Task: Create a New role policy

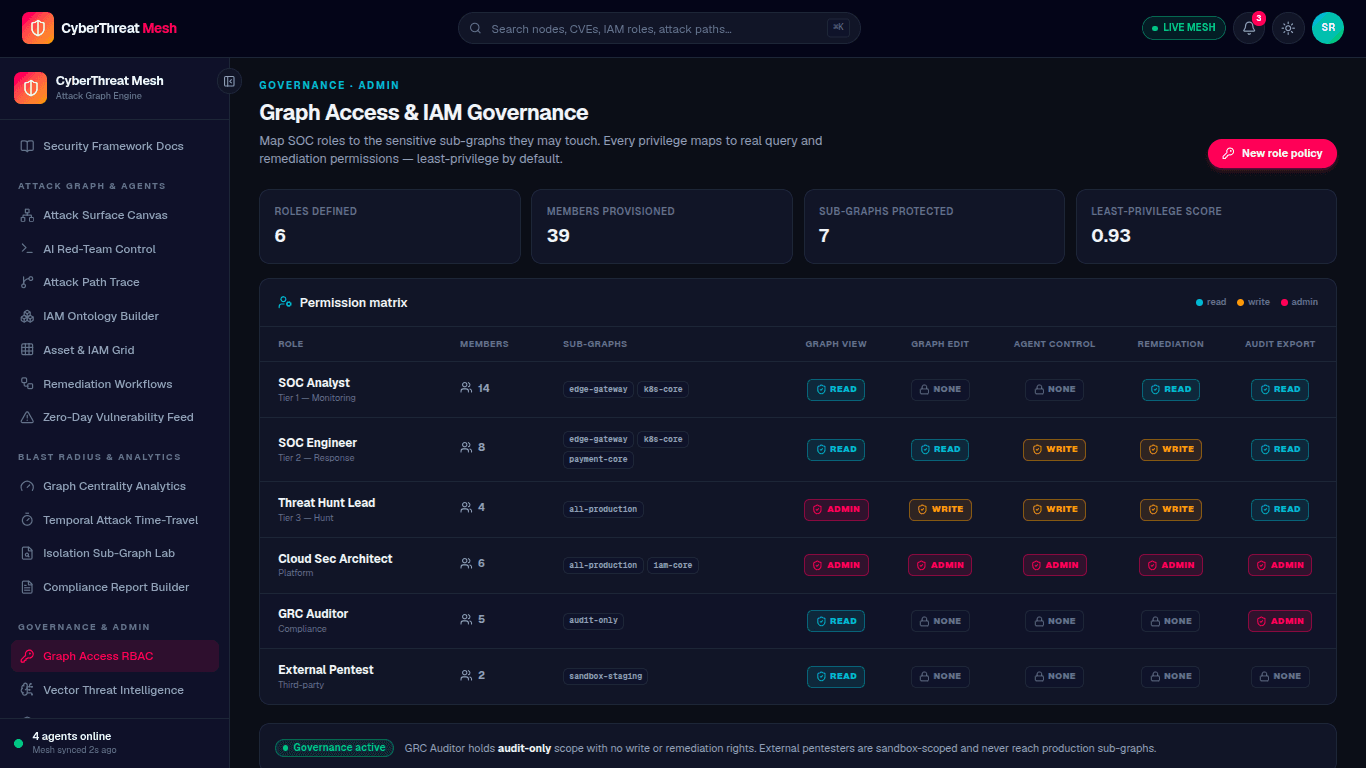Action: pos(1272,153)
